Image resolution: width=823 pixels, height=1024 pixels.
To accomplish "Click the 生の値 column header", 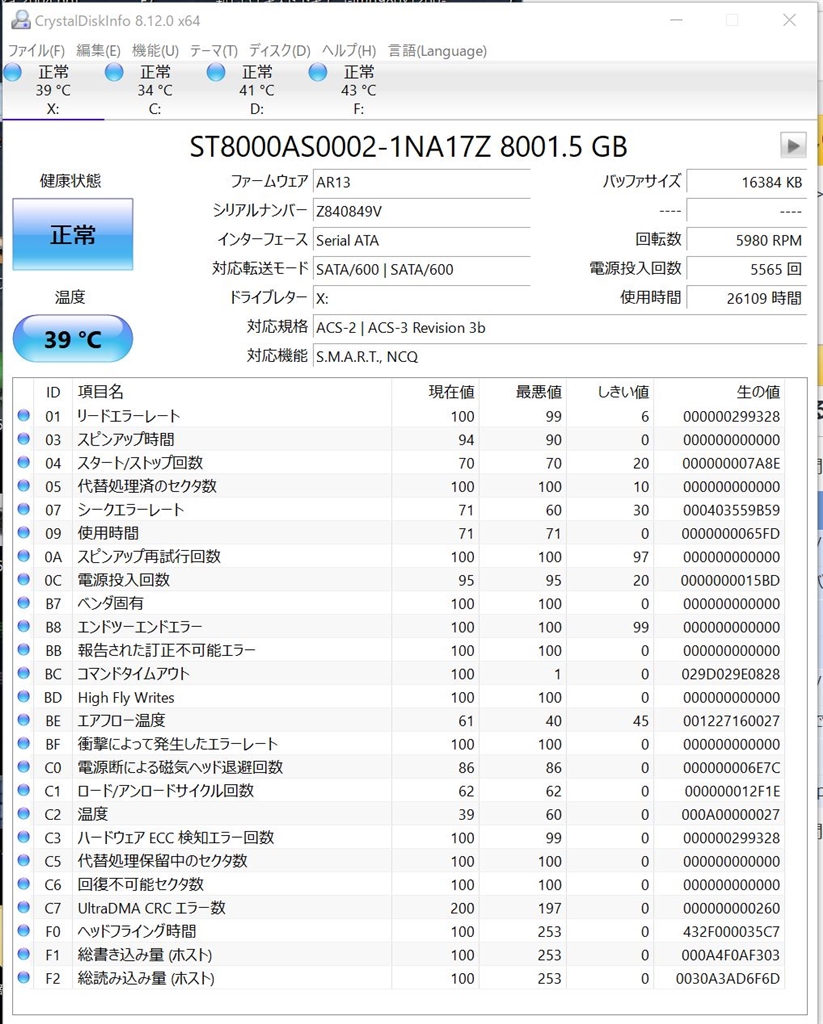I will coord(719,392).
